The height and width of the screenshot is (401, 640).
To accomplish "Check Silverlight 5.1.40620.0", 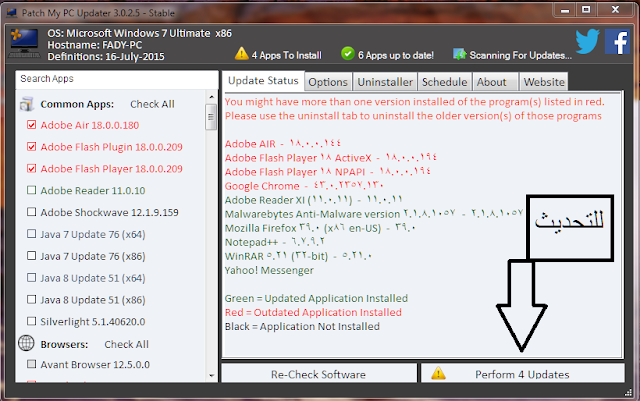I will [x=31, y=321].
